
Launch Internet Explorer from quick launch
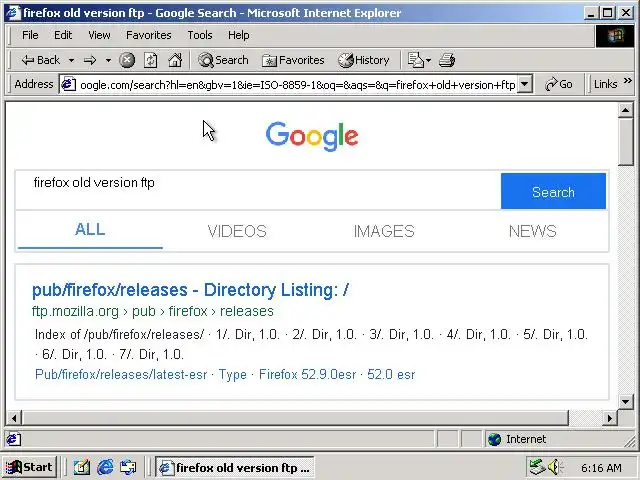point(105,467)
